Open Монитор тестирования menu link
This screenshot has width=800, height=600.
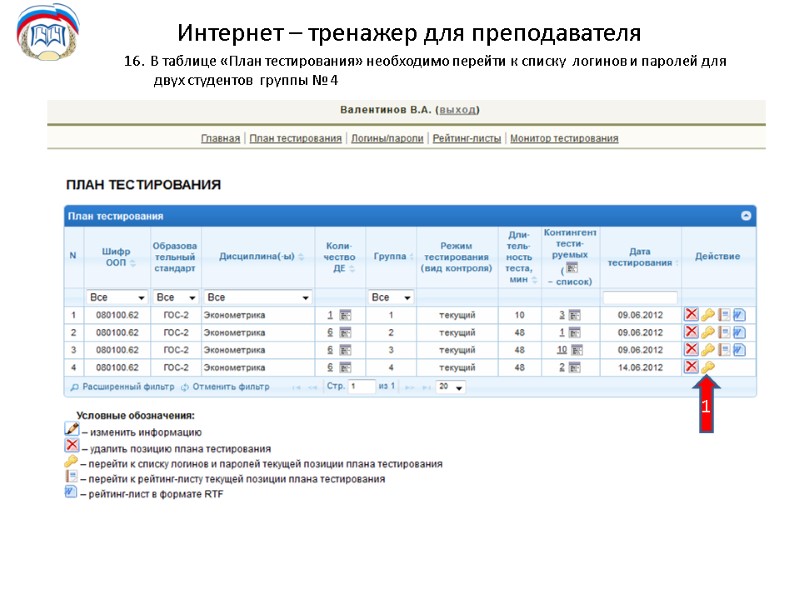tap(564, 138)
